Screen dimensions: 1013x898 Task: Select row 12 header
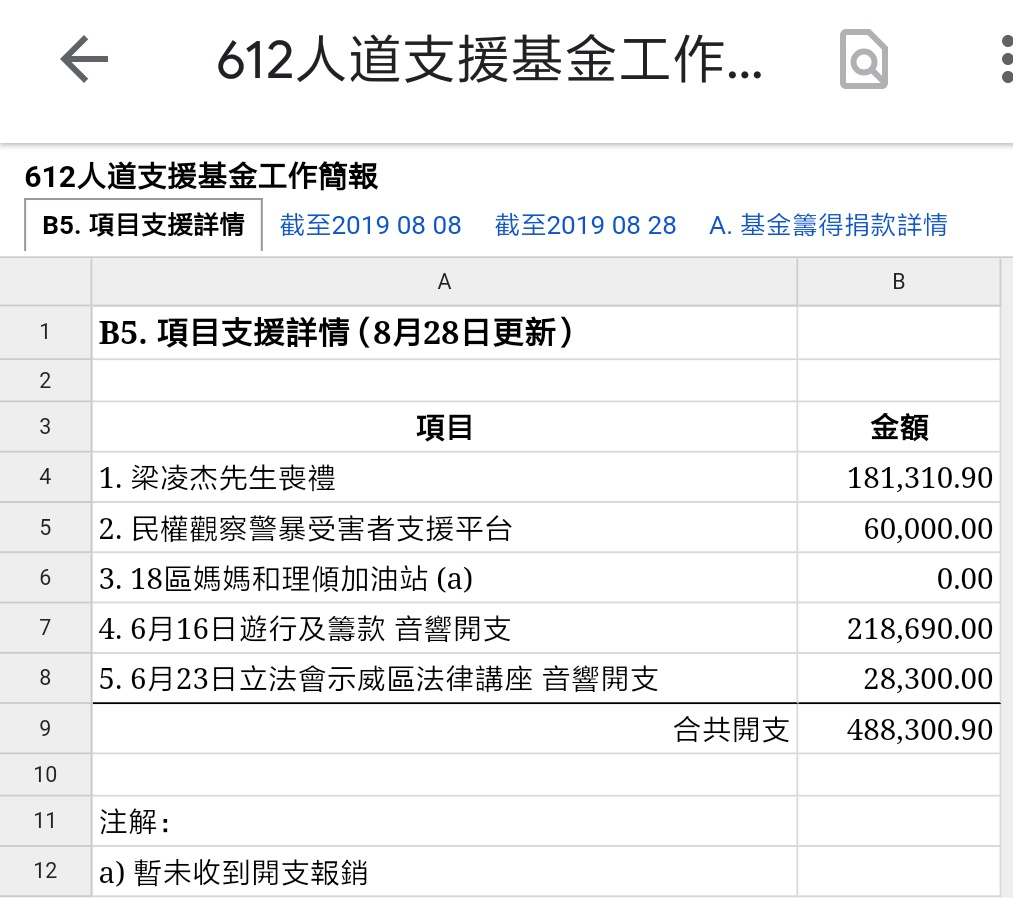45,871
